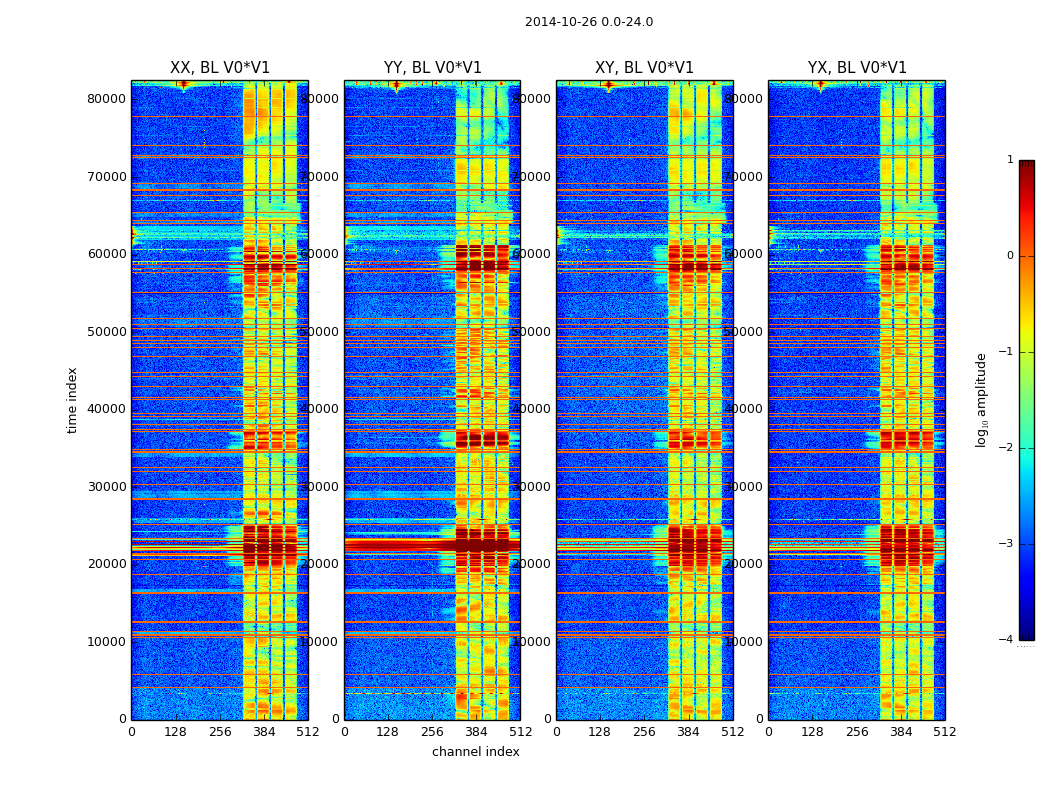Click the 512 x-axis tick under the YX plot

(x=945, y=732)
